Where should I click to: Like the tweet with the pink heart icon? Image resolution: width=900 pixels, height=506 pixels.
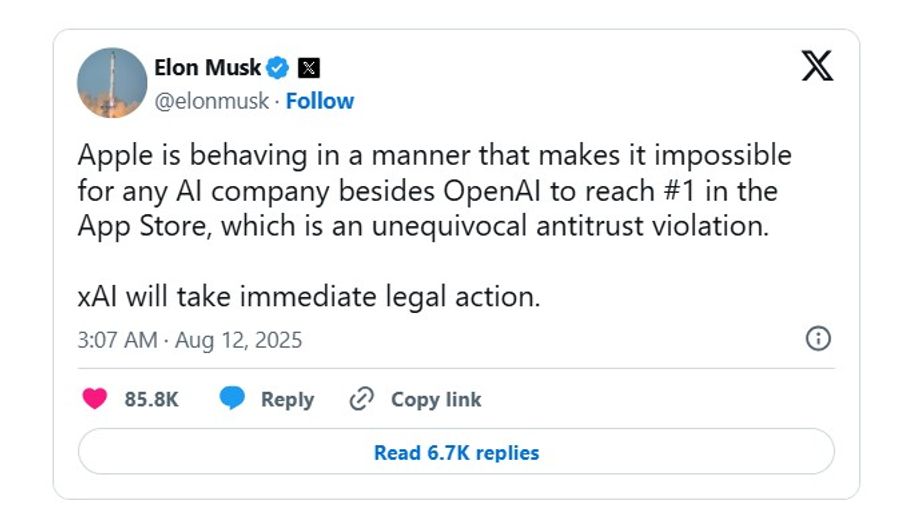click(95, 398)
